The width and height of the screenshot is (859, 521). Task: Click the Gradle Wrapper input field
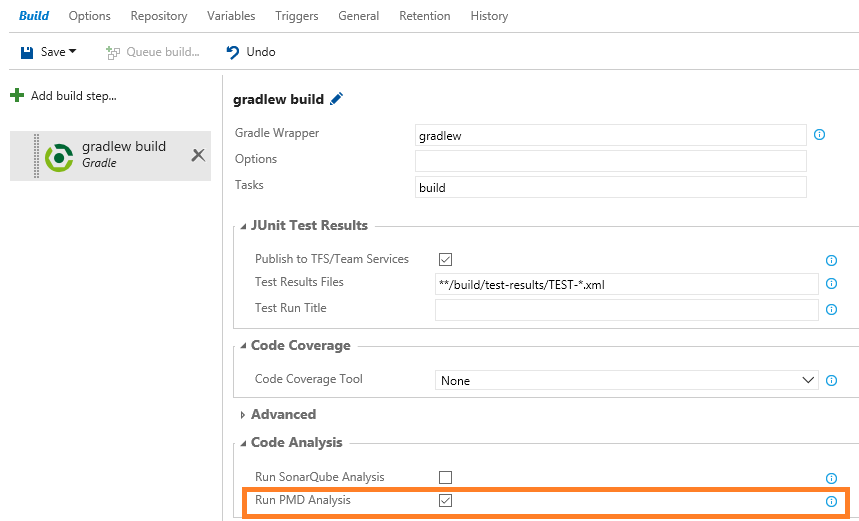click(x=610, y=135)
